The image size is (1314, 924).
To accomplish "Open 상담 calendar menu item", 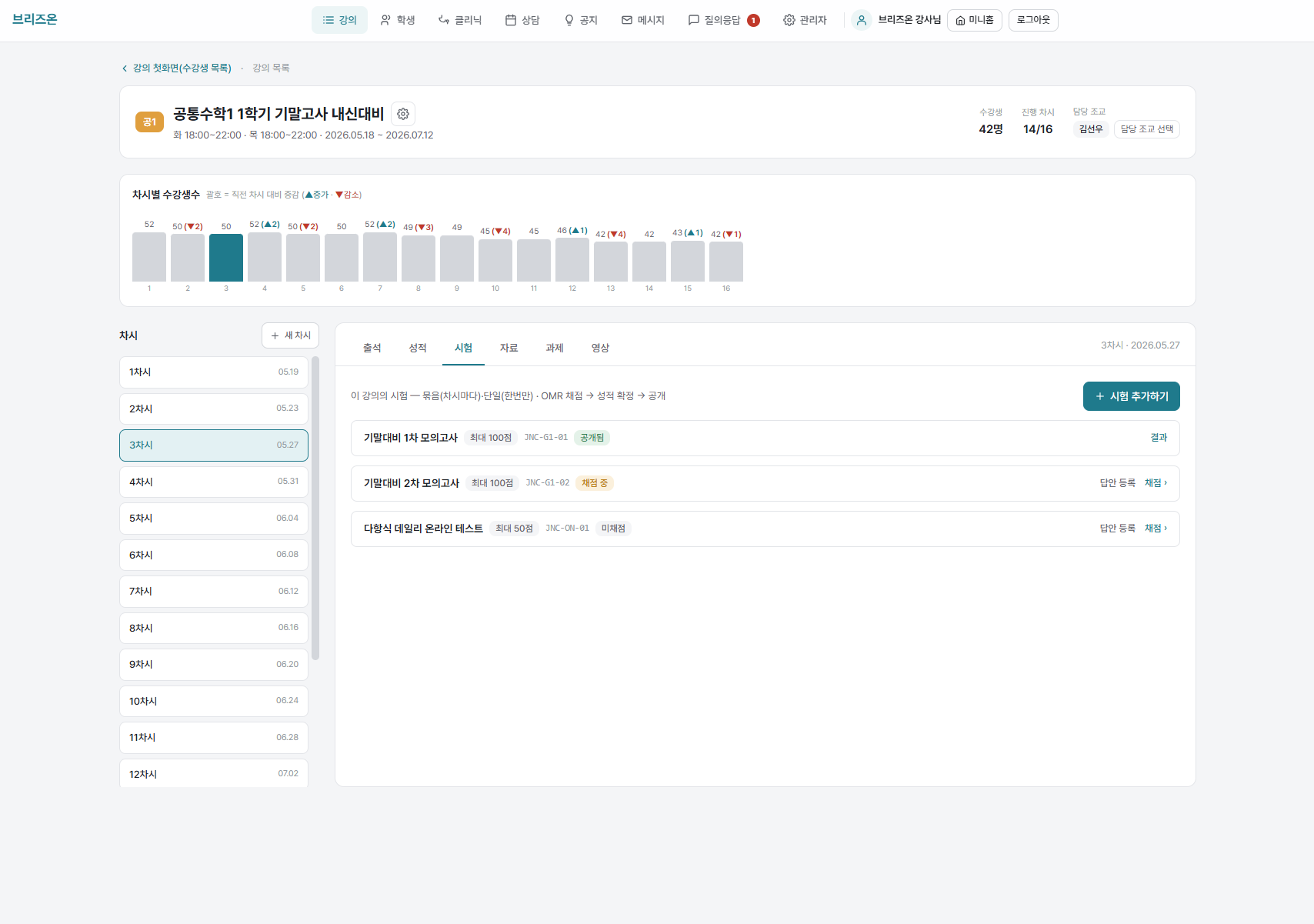I will click(x=522, y=20).
